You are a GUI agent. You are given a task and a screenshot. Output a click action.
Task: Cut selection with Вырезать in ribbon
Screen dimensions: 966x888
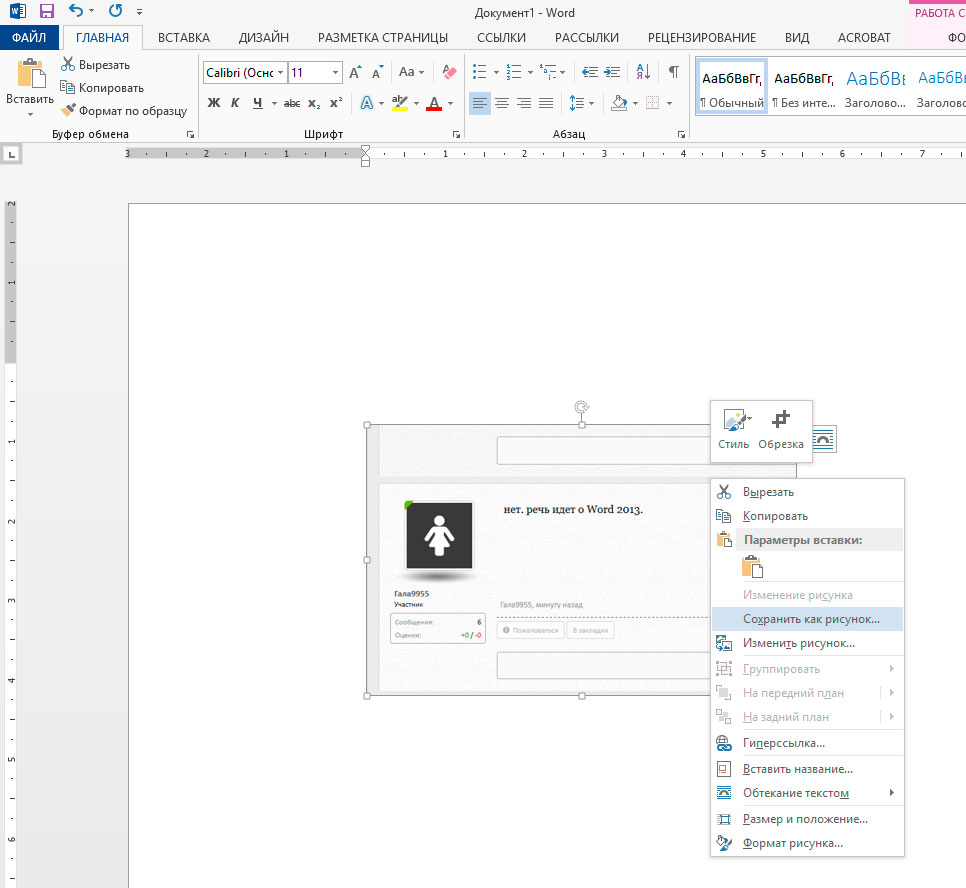(x=95, y=65)
